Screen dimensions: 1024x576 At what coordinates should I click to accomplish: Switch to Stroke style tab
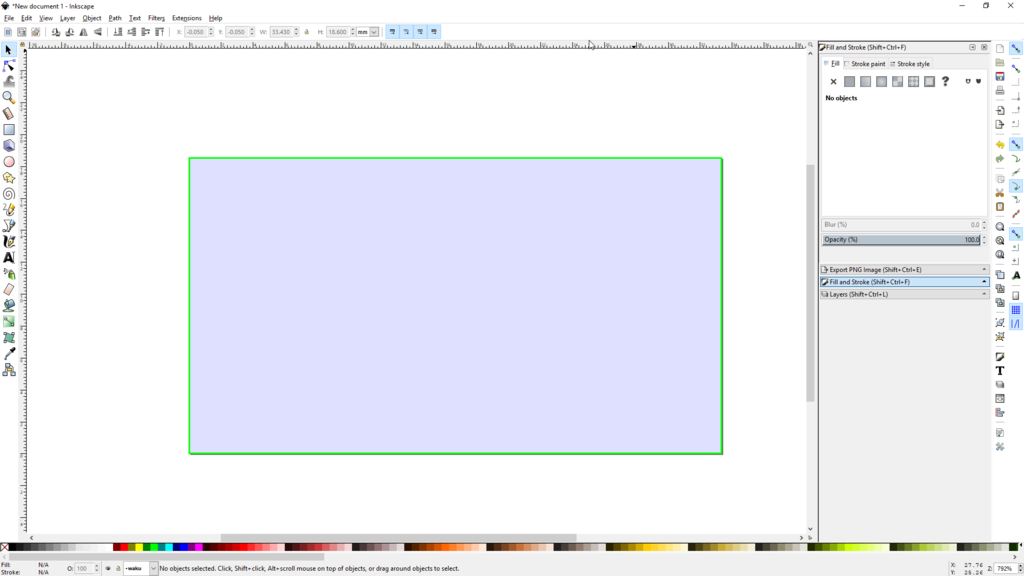[910, 64]
